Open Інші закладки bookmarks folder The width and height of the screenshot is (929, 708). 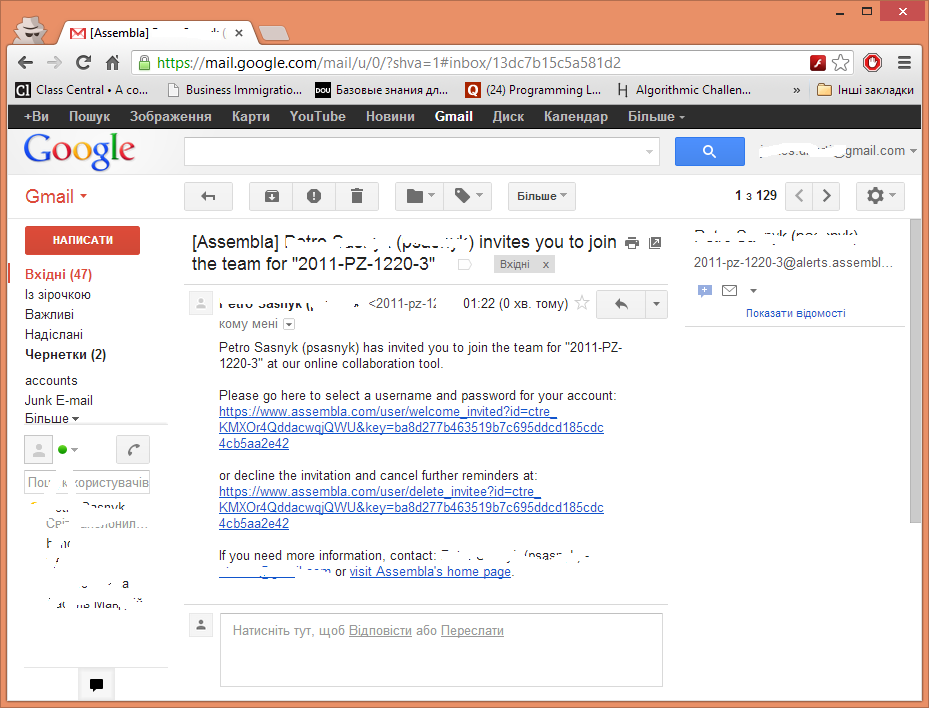click(865, 90)
